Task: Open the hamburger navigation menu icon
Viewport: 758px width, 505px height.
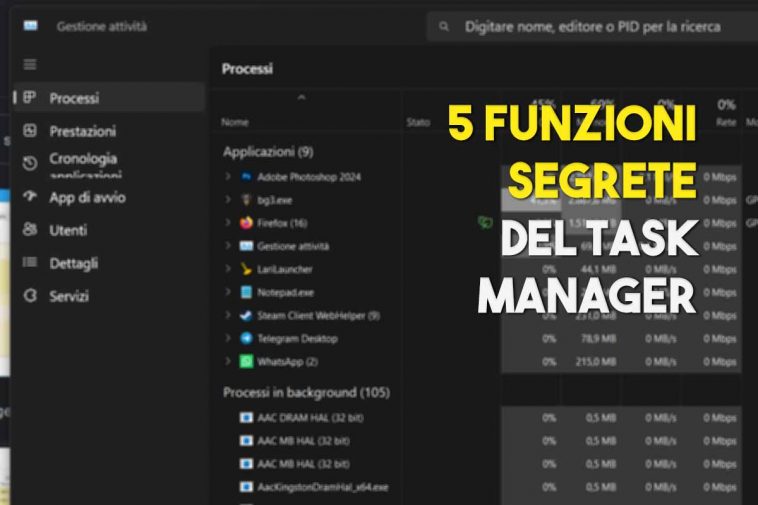Action: point(30,64)
